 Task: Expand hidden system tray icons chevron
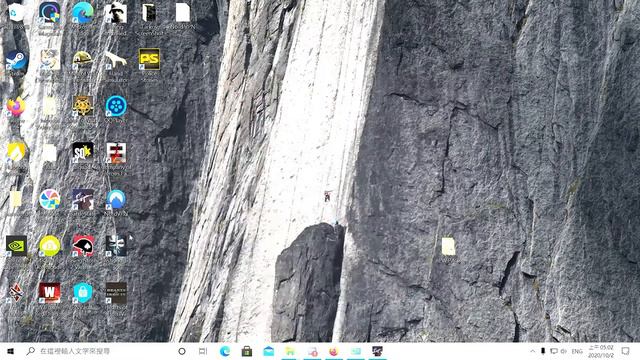click(532, 351)
